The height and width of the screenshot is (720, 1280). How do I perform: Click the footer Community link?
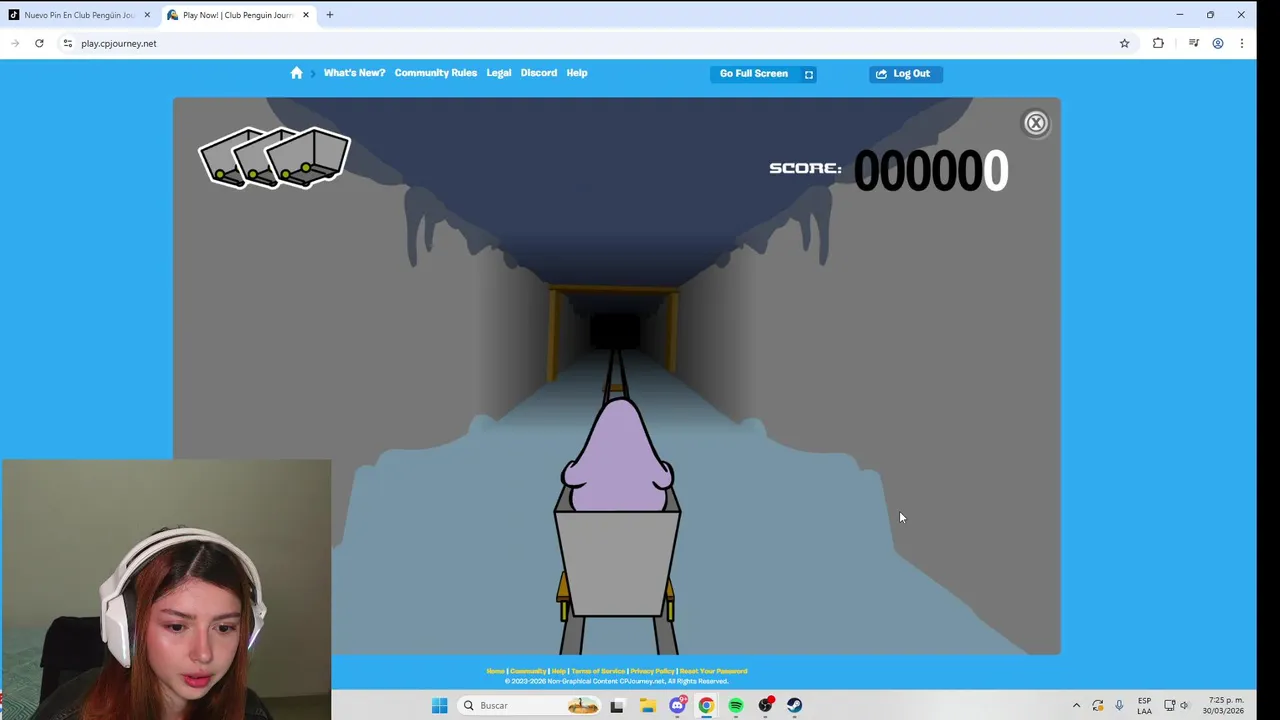(x=528, y=671)
